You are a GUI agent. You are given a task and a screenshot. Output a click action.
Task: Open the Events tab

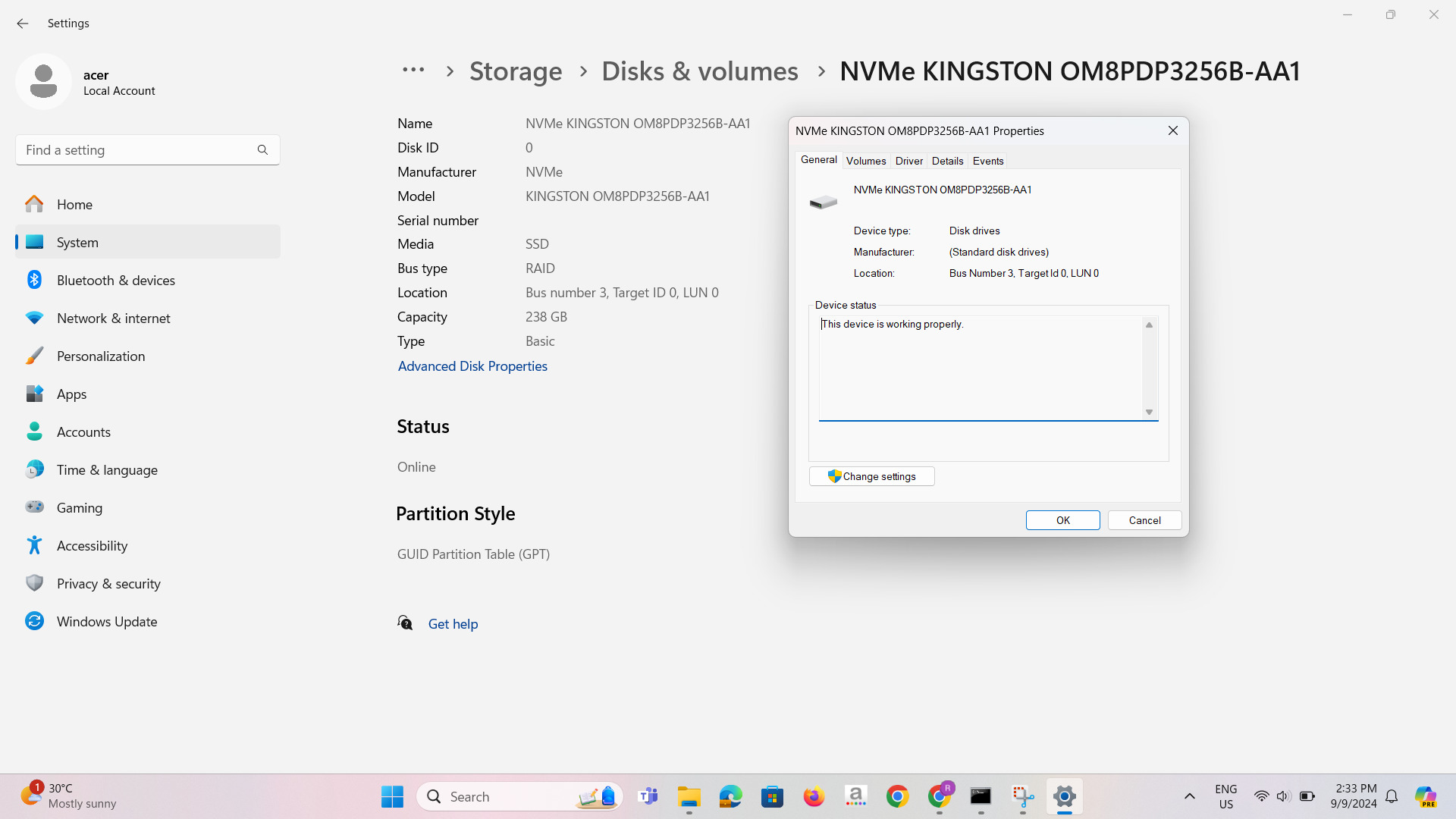[x=987, y=161]
